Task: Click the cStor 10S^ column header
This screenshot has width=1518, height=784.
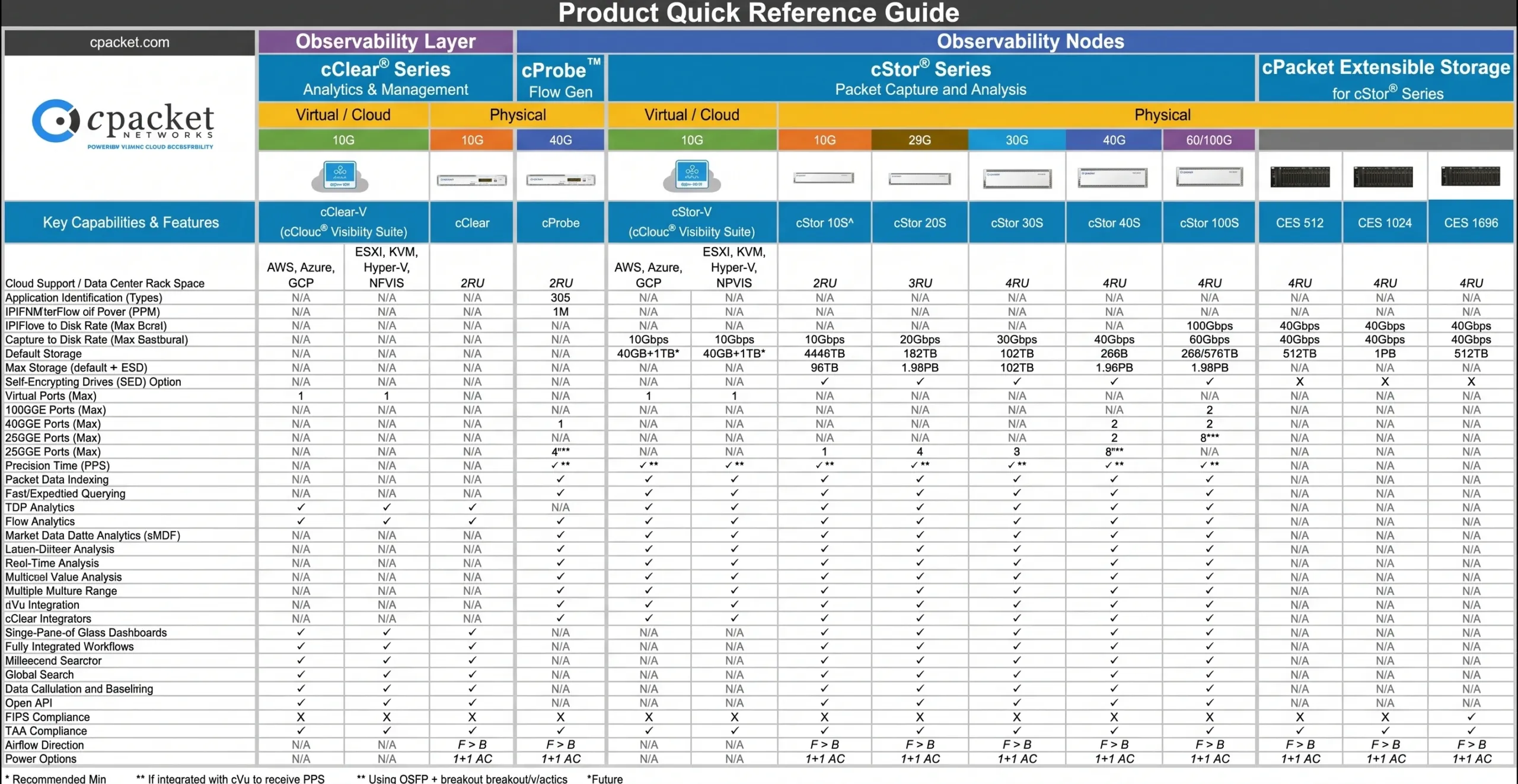Action: [824, 223]
